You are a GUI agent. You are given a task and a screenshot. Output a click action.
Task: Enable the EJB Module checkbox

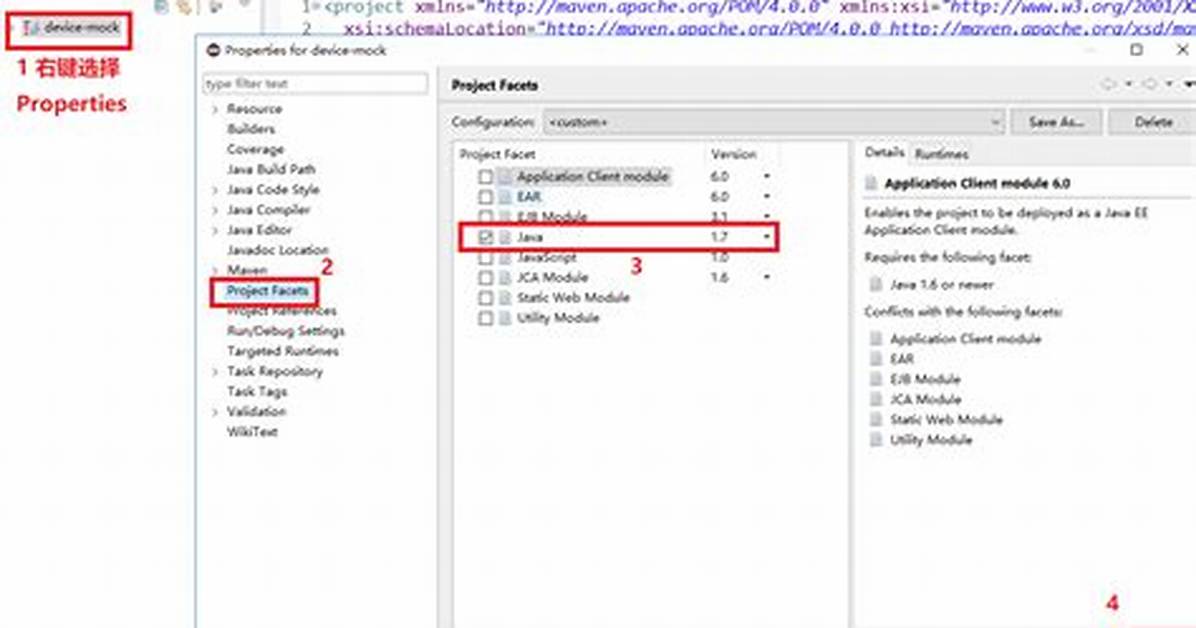click(485, 217)
